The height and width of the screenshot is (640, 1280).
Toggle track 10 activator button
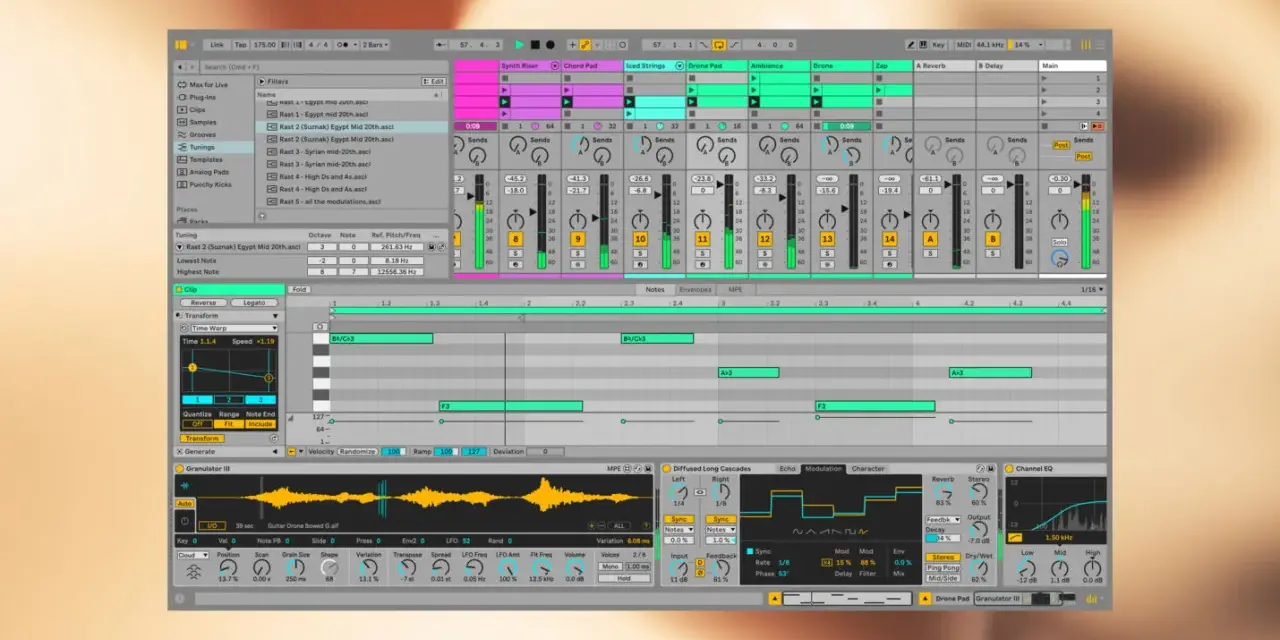[x=640, y=239]
